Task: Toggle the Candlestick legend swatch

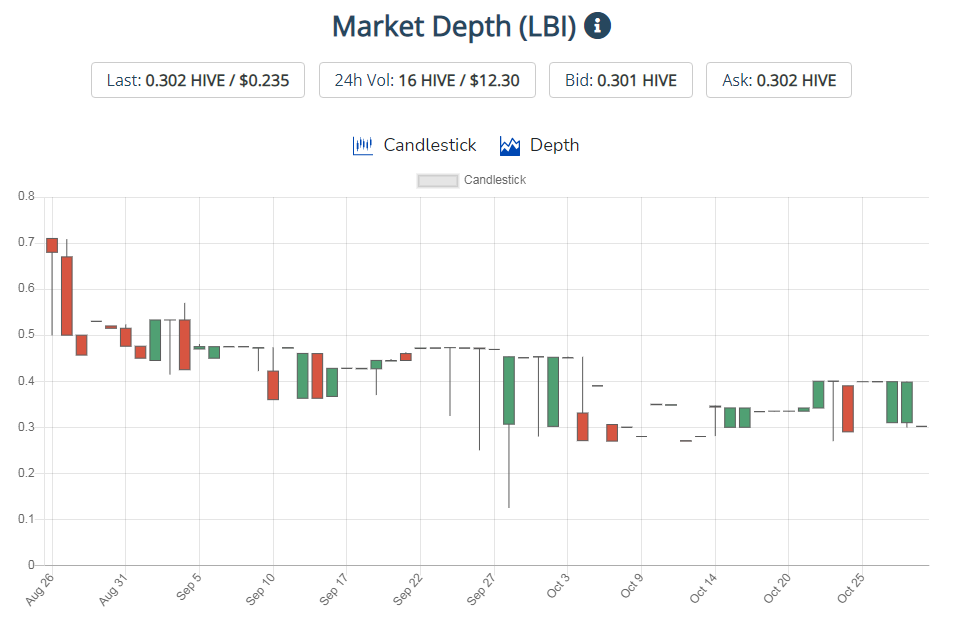Action: (437, 180)
